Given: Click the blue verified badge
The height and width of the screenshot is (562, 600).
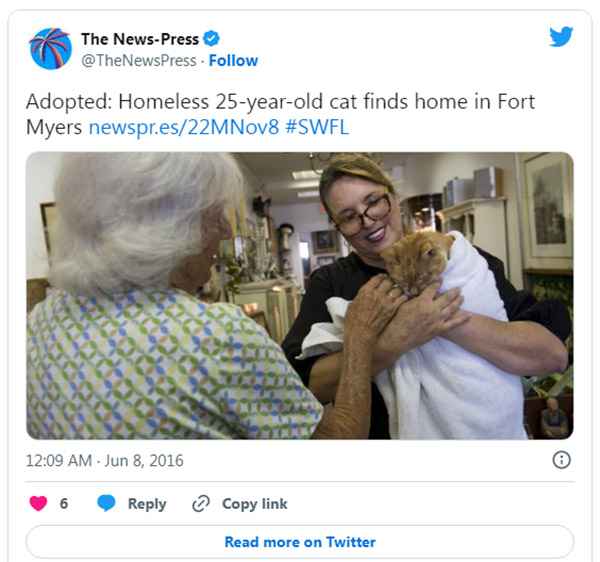Looking at the screenshot, I should coord(211,39).
